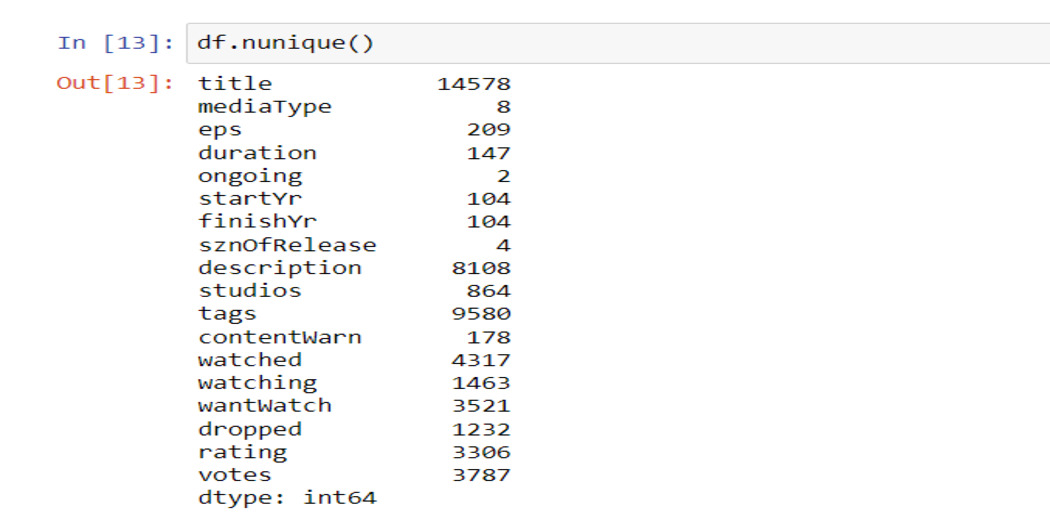
Task: Click the dtype: int64 line
Action: tap(287, 497)
